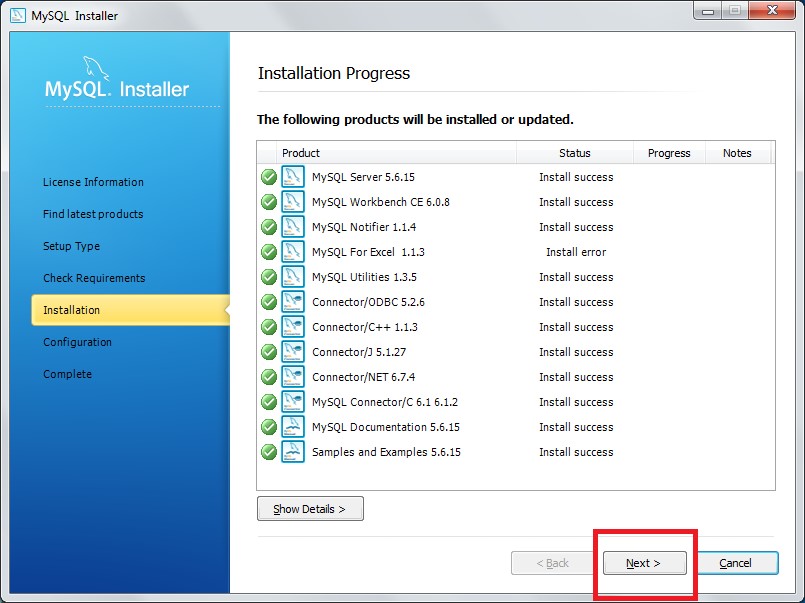Go to the Configuration step

(x=77, y=342)
